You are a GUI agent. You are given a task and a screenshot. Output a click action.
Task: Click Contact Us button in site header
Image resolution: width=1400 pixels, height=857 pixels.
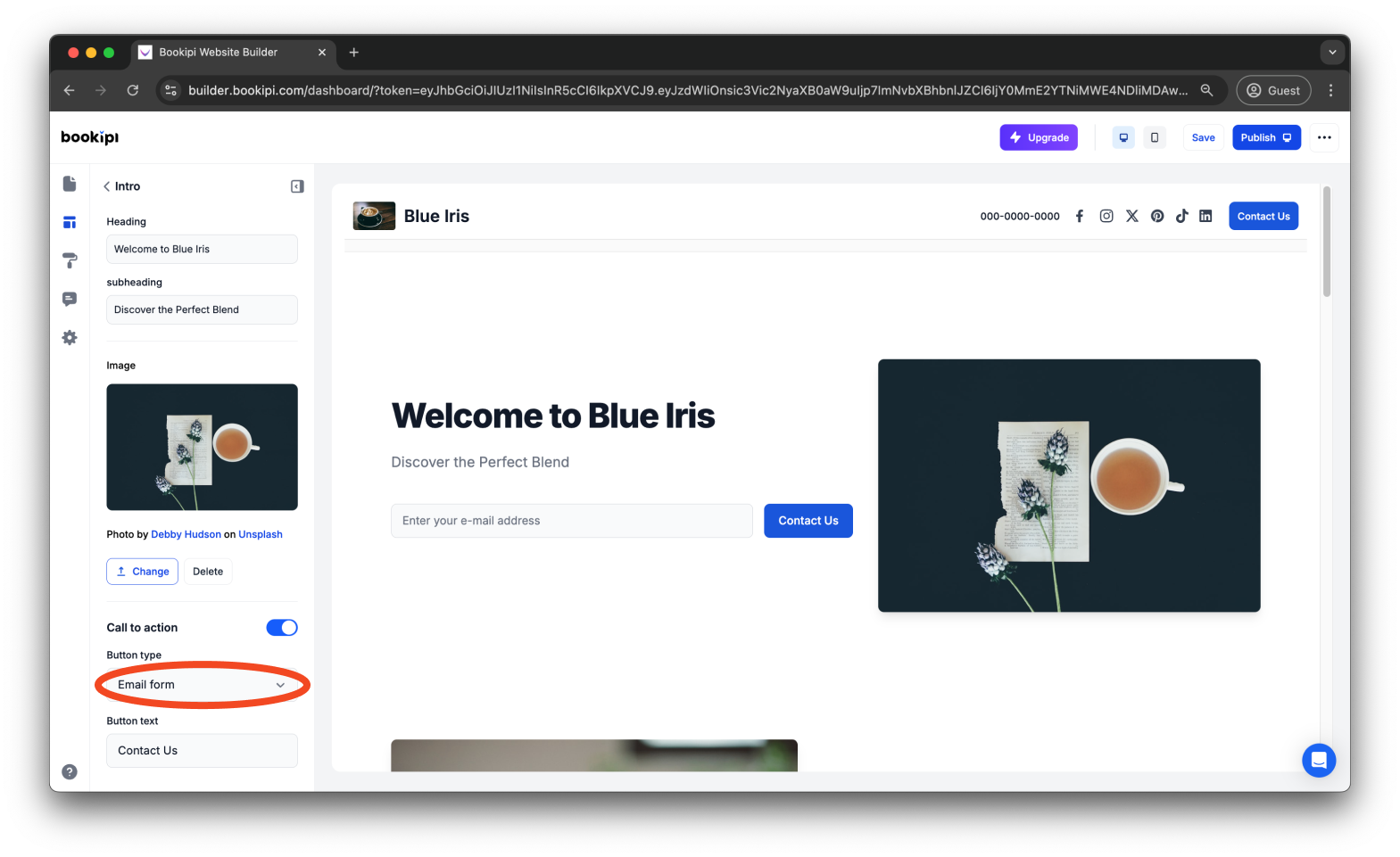click(1263, 216)
